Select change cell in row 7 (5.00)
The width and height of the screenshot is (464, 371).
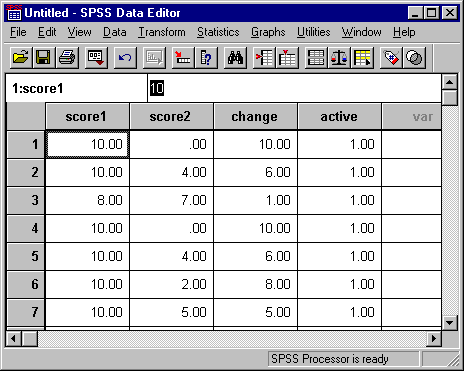tap(255, 312)
